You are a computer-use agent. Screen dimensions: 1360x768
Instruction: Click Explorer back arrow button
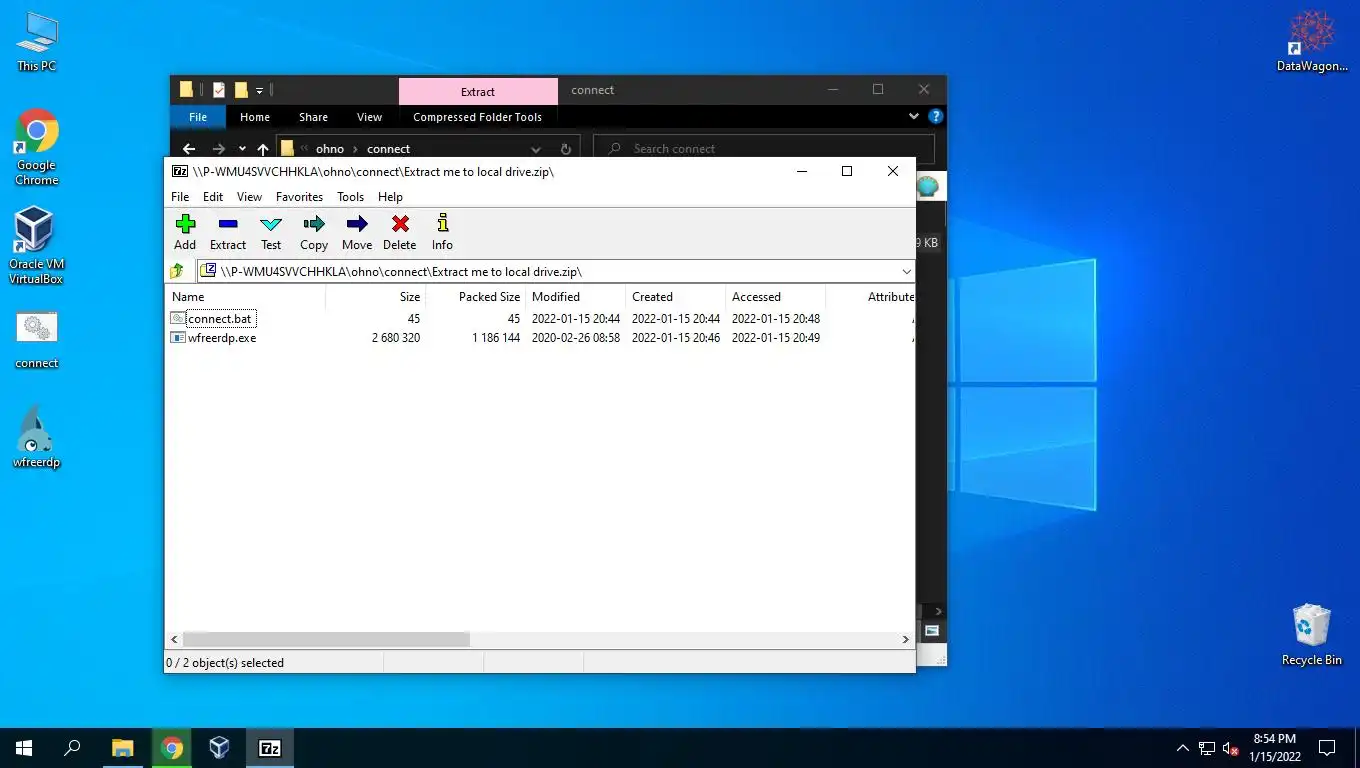click(189, 149)
